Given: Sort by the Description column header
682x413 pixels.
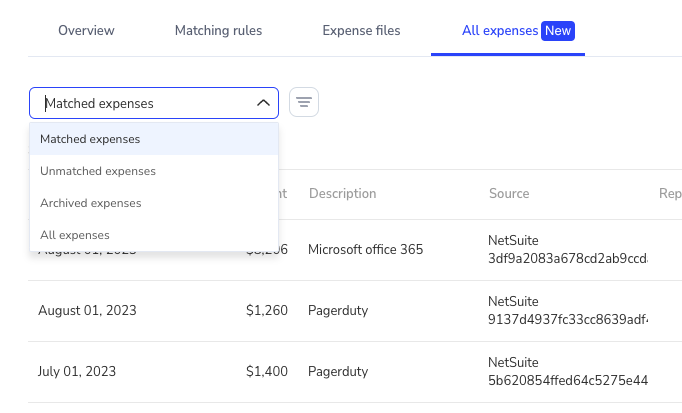Looking at the screenshot, I should [x=342, y=193].
